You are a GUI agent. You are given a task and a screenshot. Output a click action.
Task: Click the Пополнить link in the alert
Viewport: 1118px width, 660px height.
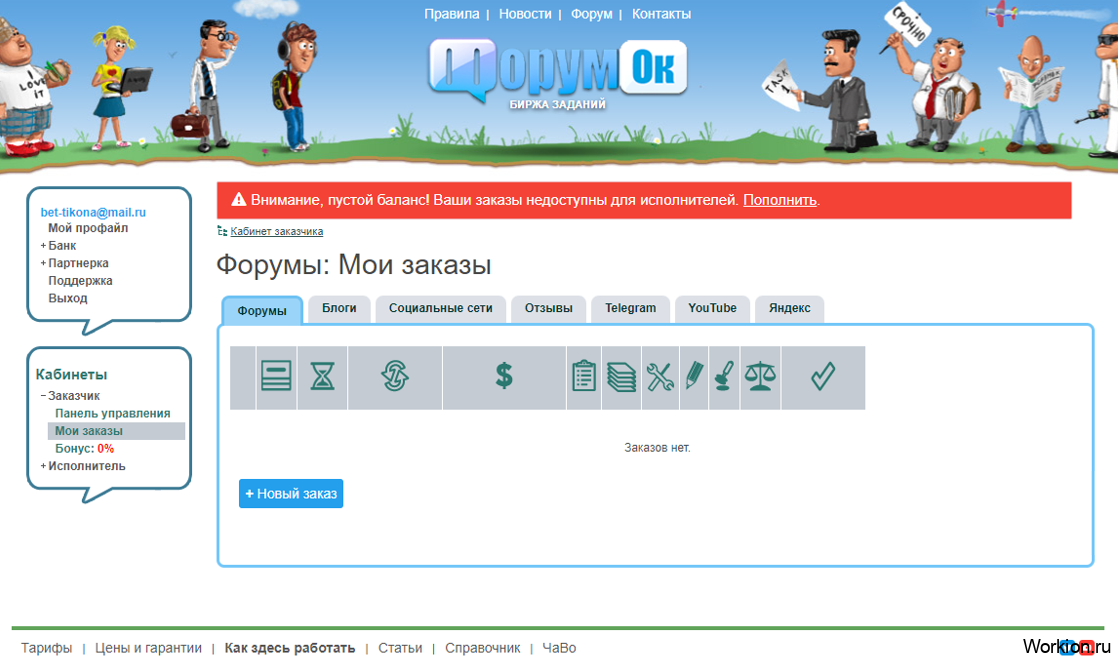[780, 200]
